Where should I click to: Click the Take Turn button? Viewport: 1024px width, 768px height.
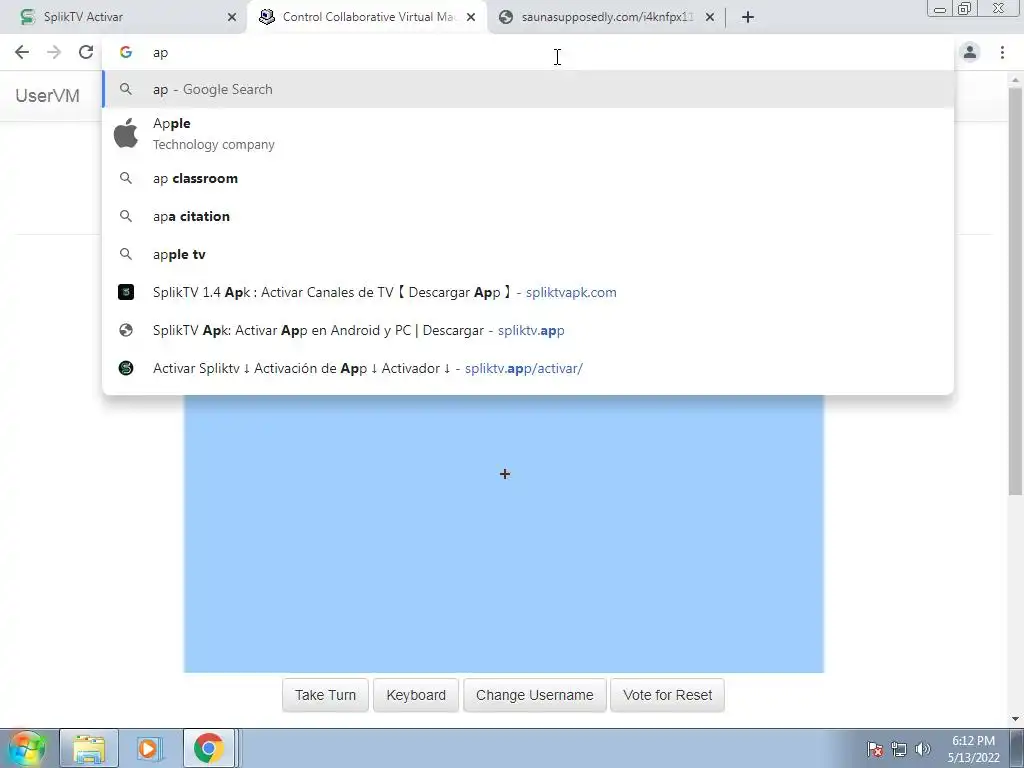pos(325,695)
